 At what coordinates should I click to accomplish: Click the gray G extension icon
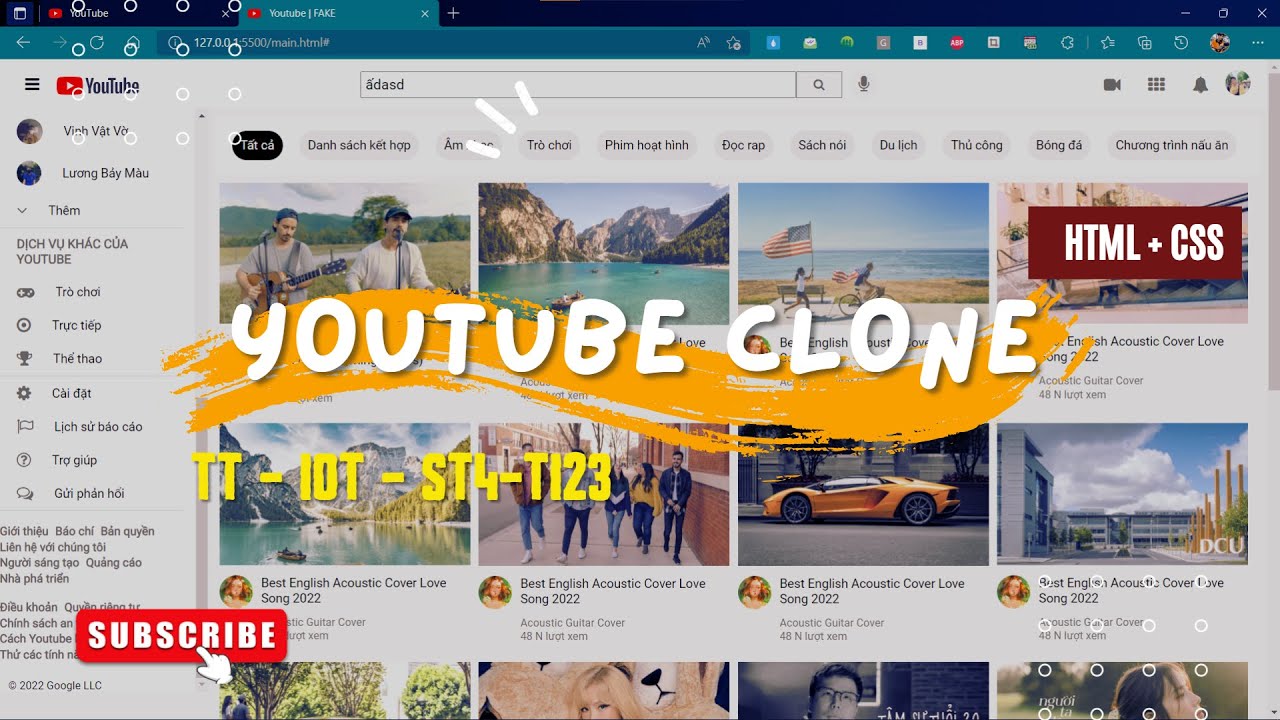[x=883, y=43]
